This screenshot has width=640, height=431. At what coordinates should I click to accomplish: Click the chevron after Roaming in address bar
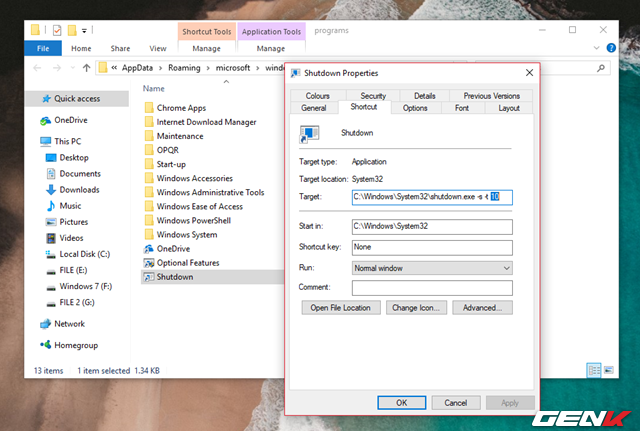pyautogui.click(x=208, y=68)
